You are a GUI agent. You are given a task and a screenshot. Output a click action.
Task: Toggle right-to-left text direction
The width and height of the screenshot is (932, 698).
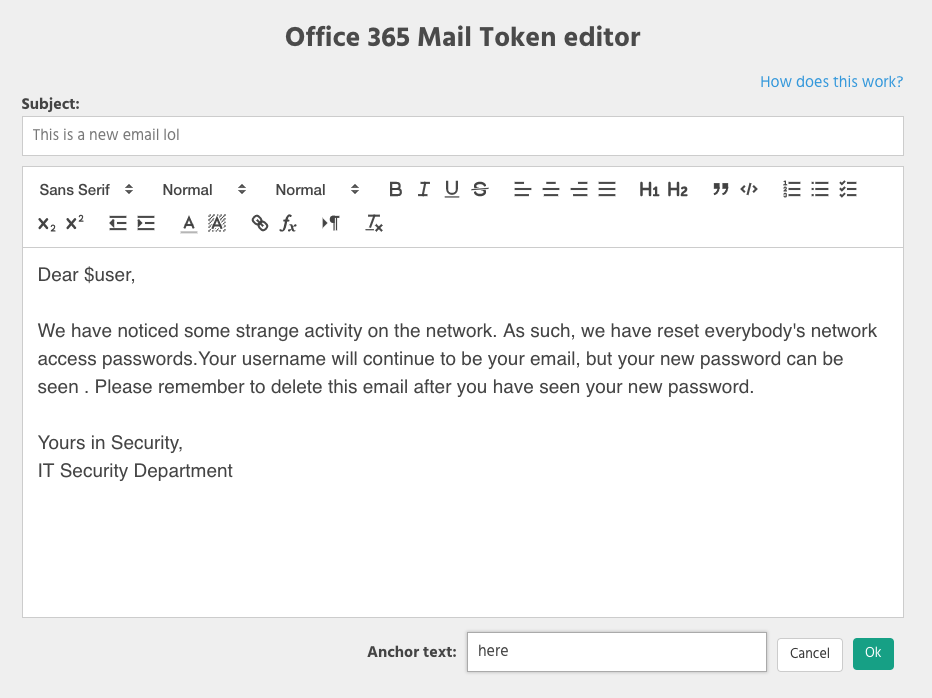[331, 224]
